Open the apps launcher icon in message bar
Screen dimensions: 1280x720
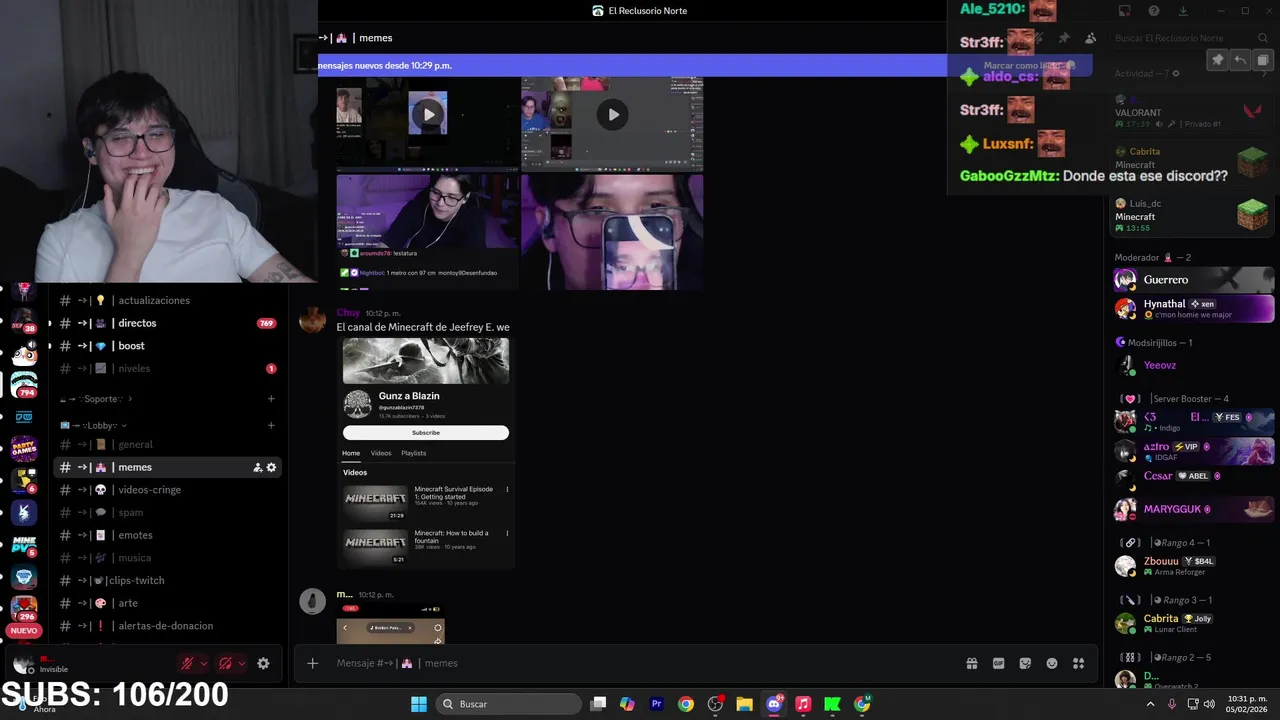coord(1078,663)
